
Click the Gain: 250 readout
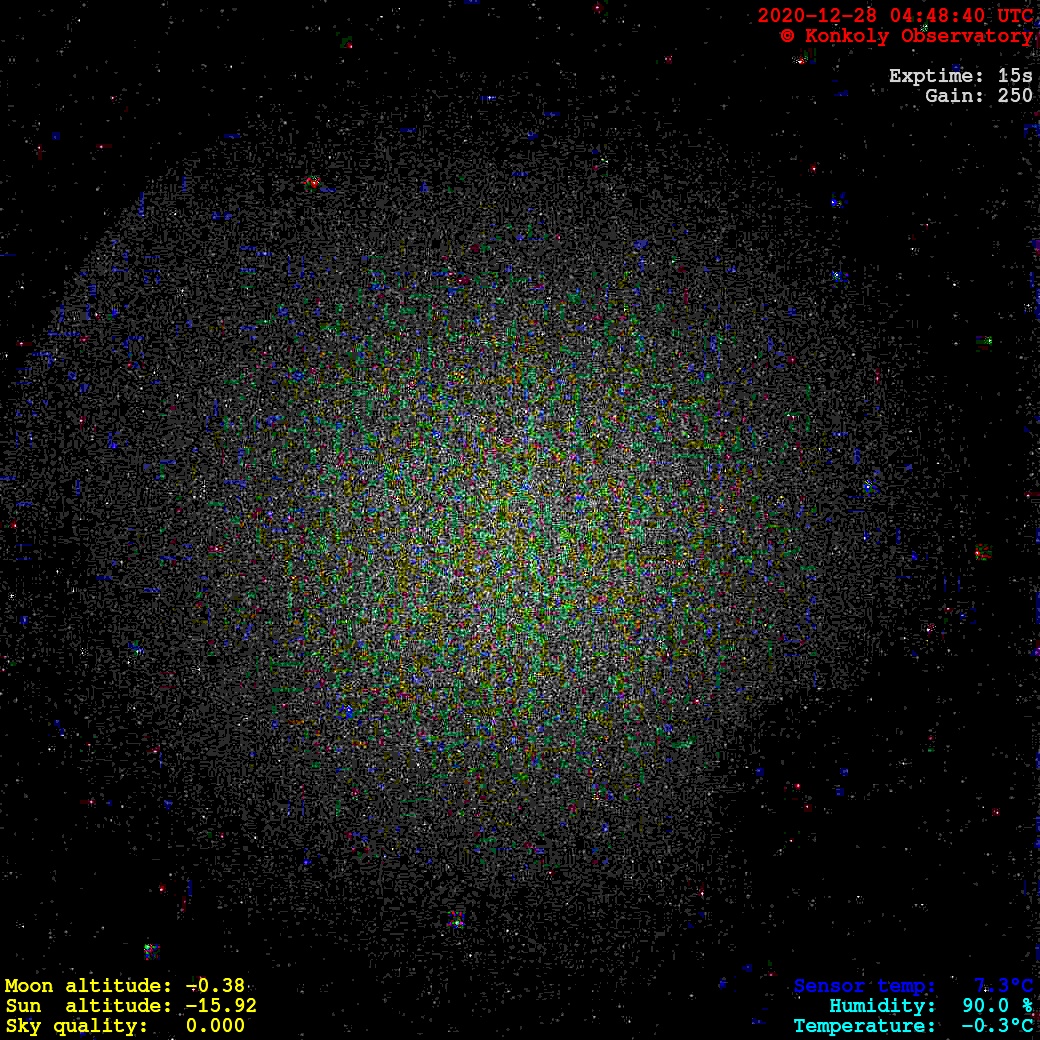point(978,96)
